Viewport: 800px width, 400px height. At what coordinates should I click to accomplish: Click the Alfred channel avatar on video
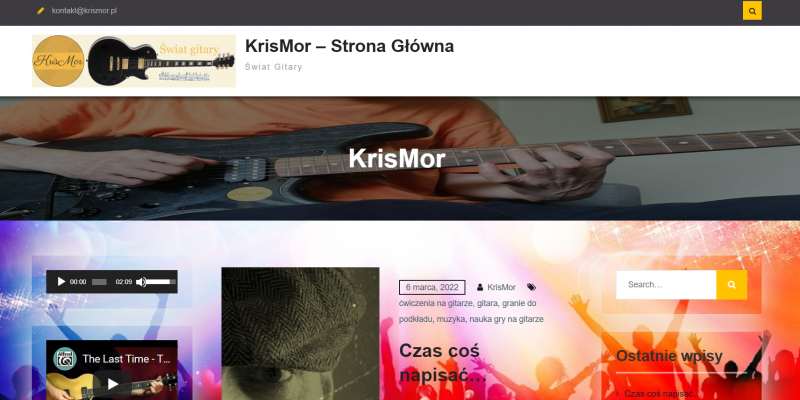[x=65, y=359]
